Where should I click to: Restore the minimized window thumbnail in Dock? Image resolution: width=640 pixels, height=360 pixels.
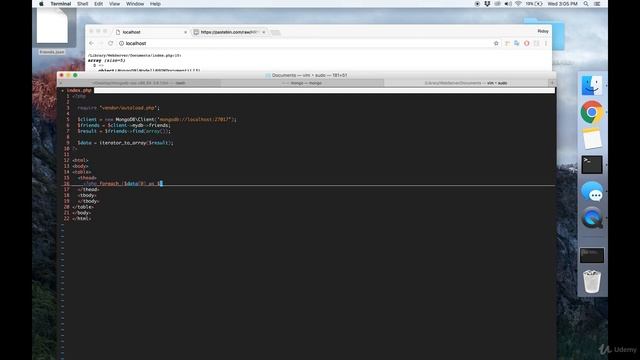coord(592,255)
